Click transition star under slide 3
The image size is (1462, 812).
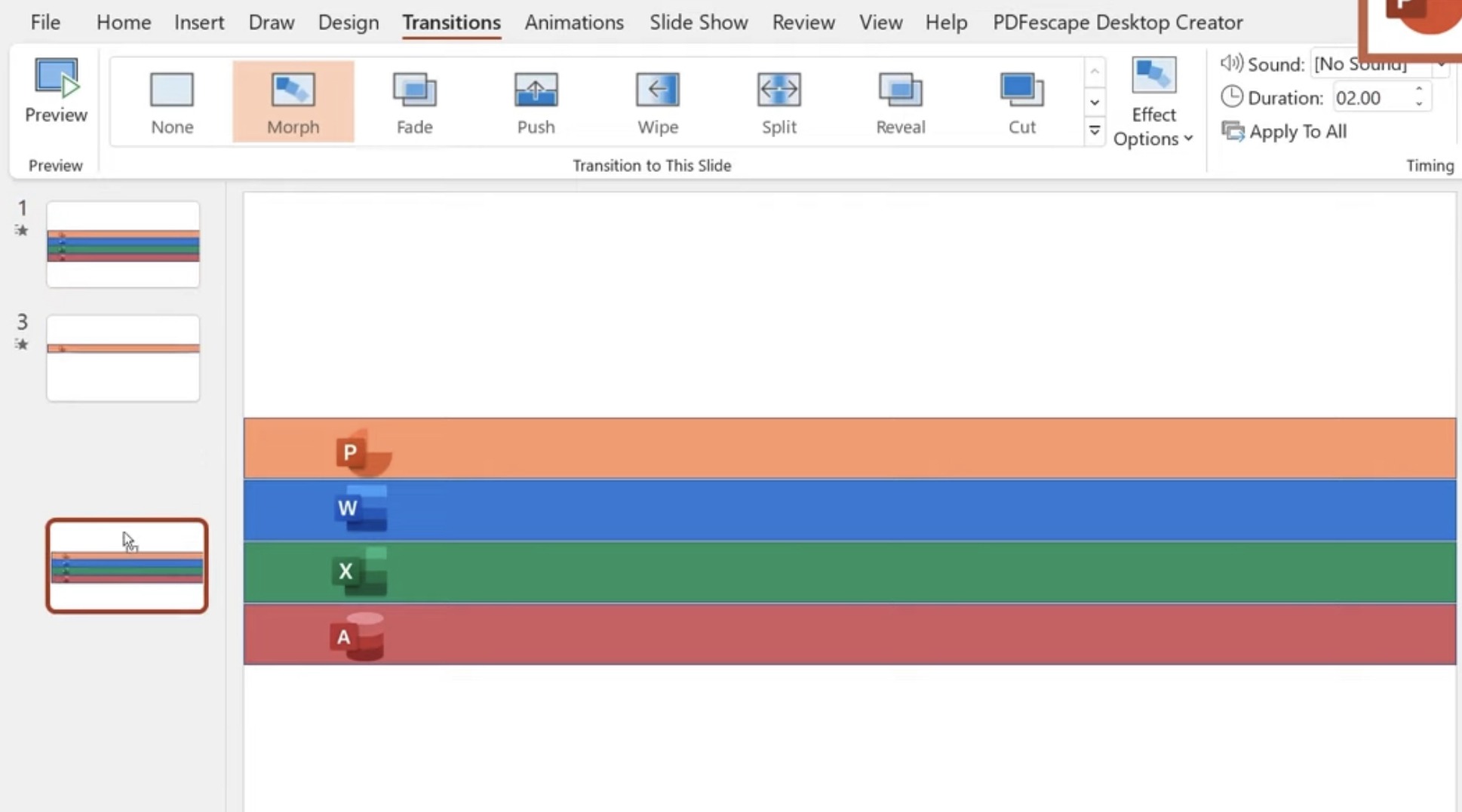(x=22, y=345)
